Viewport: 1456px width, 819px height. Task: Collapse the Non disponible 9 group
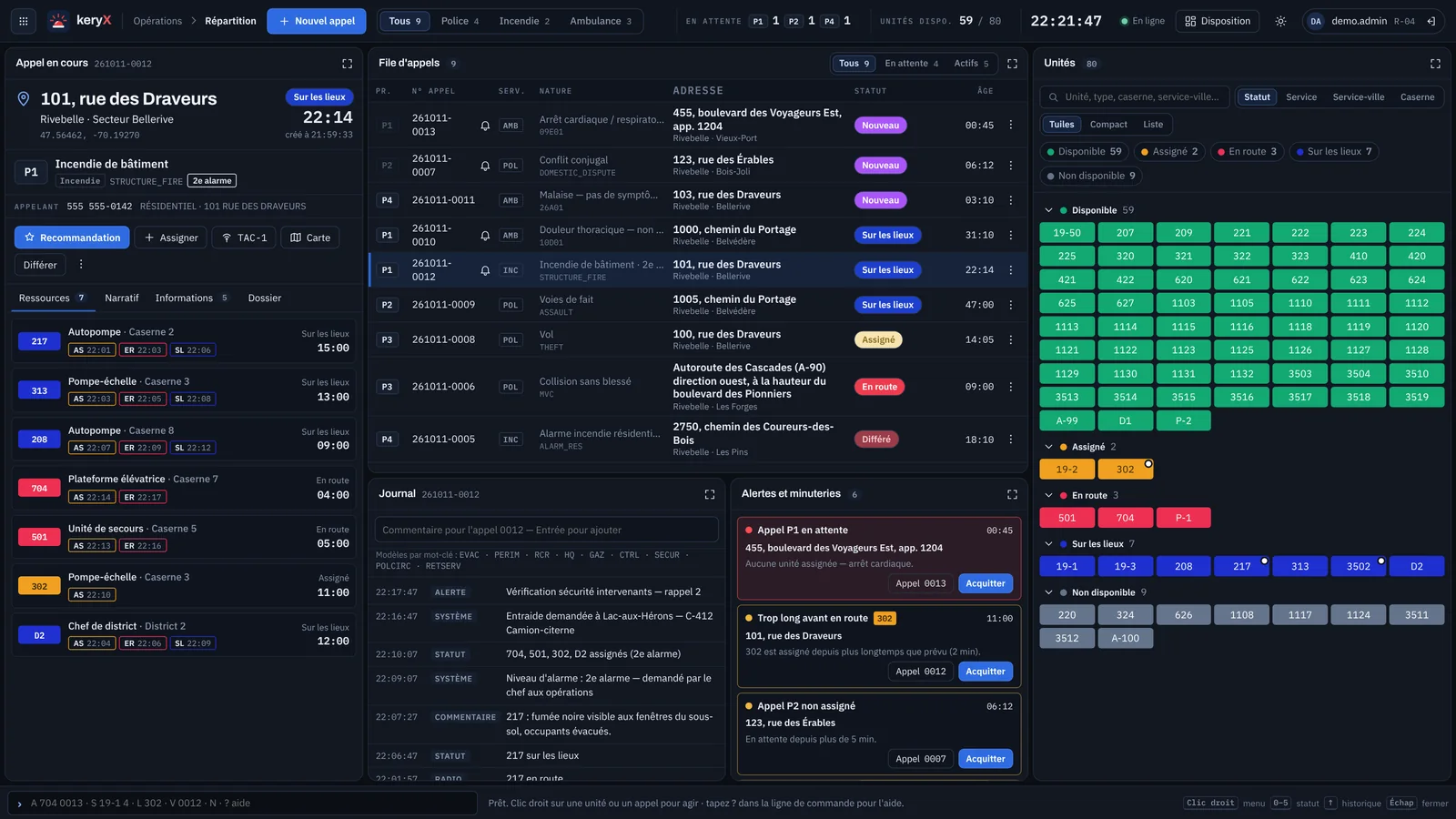click(1048, 592)
